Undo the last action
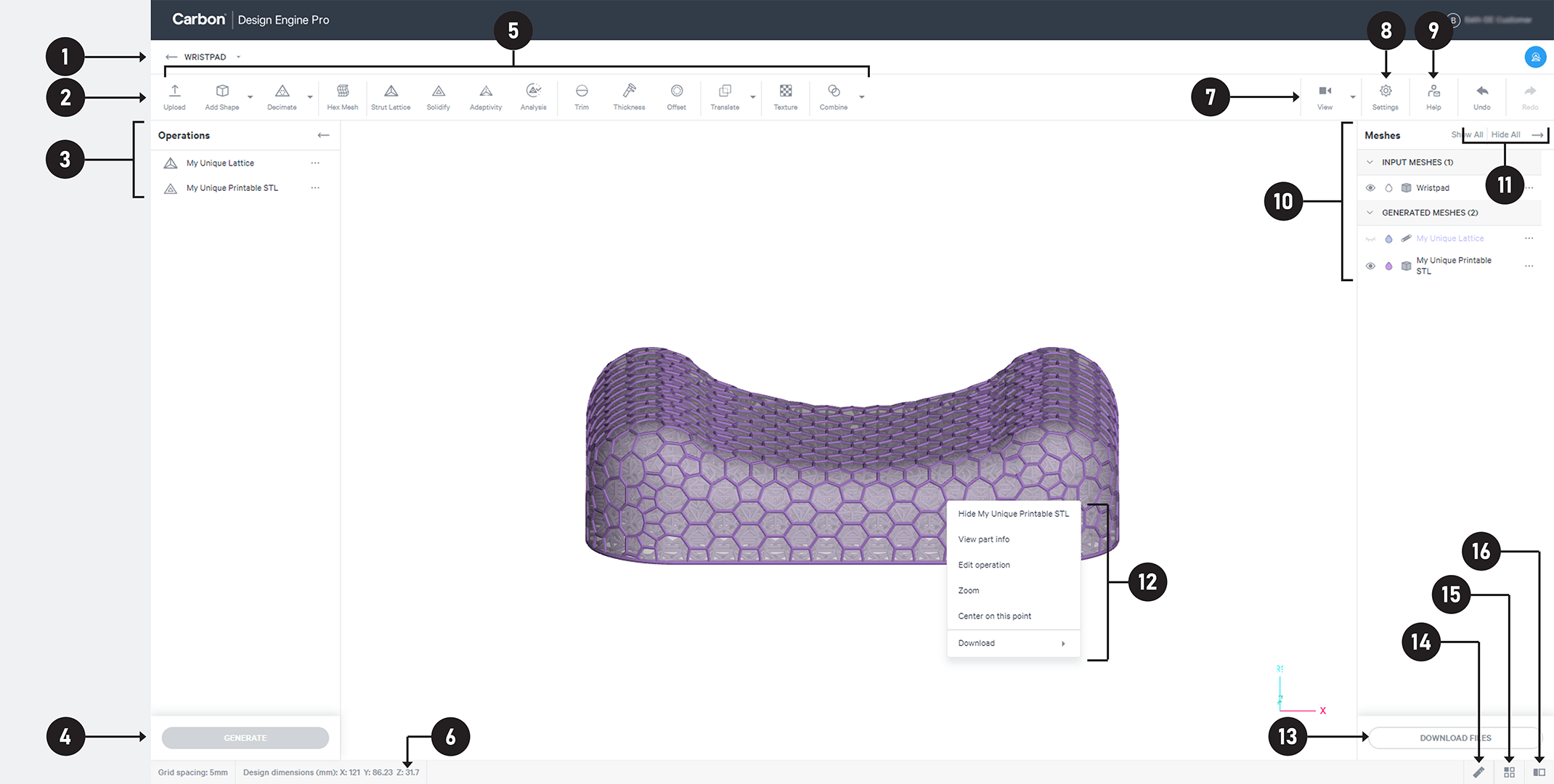1554x784 pixels. coord(1482,97)
